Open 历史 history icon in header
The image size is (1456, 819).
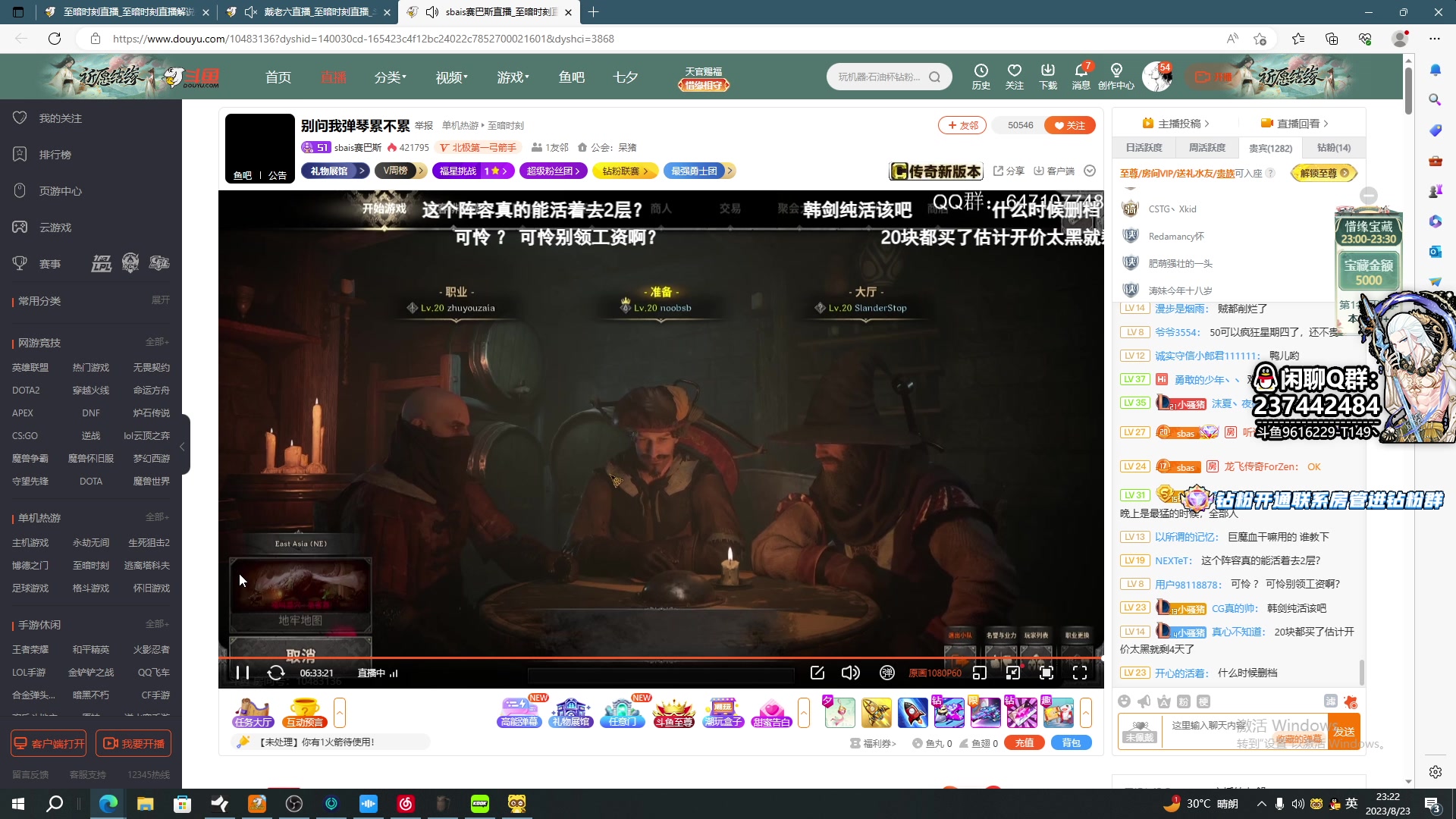pyautogui.click(x=981, y=77)
